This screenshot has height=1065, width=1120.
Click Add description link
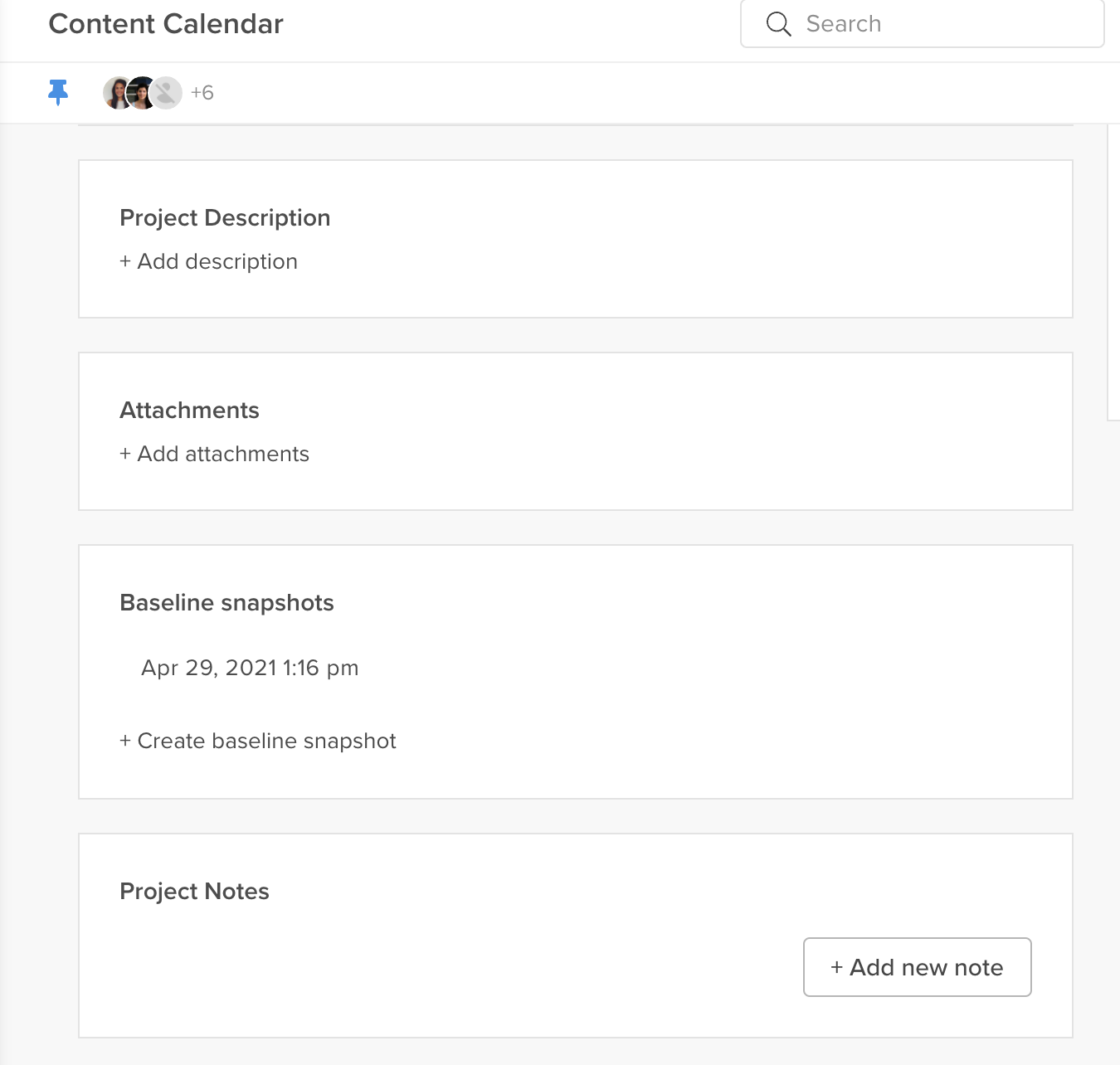click(x=208, y=261)
